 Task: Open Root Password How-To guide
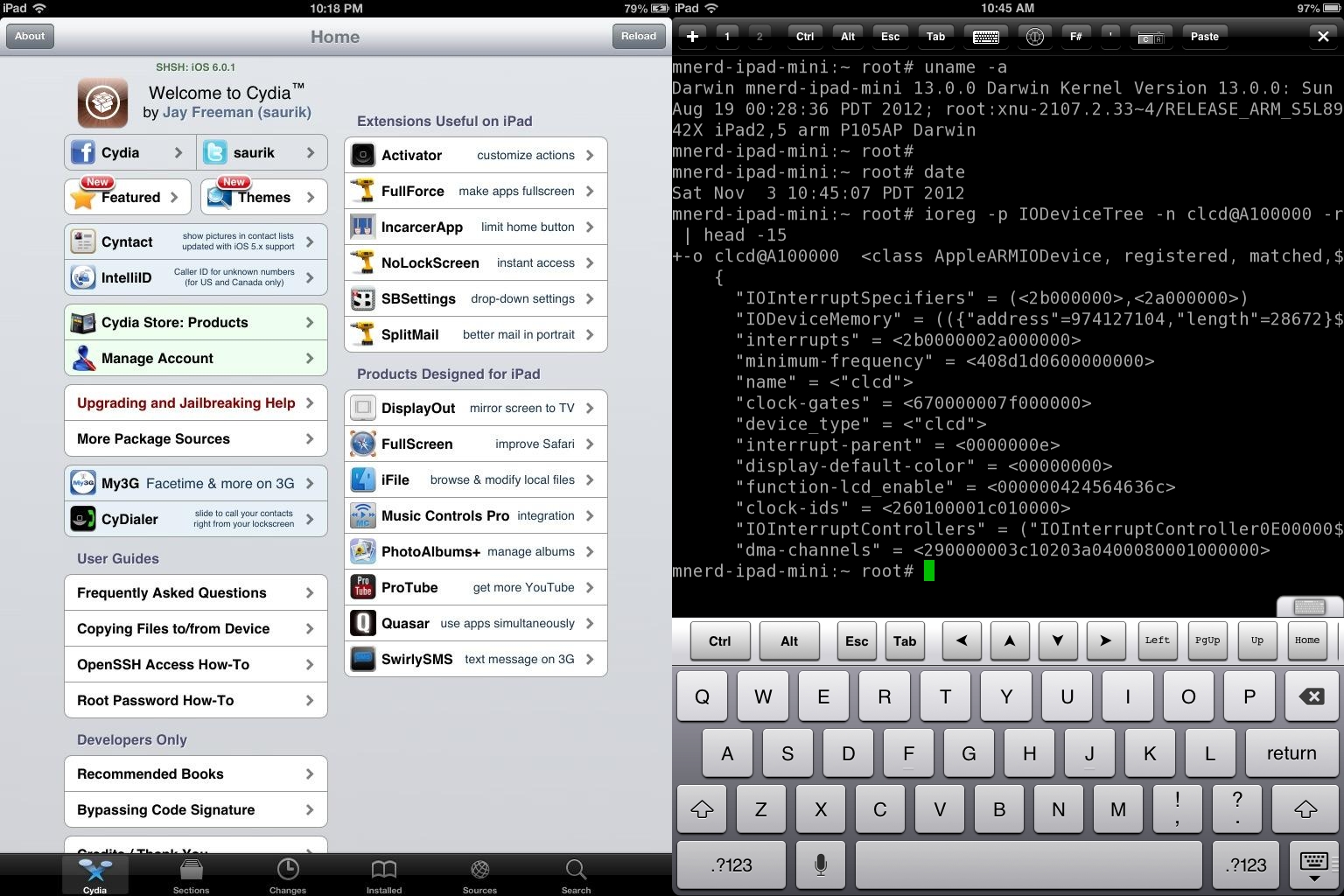point(196,701)
